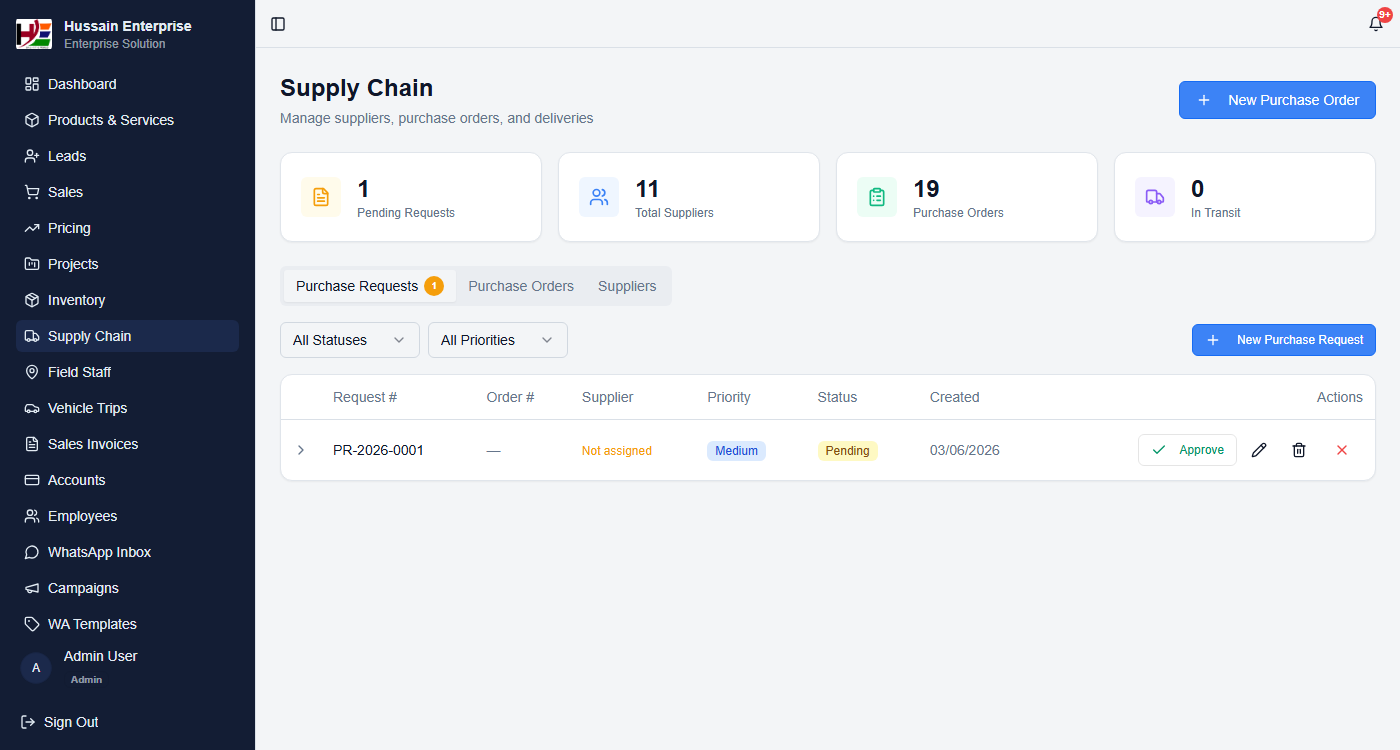Switch to the Suppliers tab

click(x=627, y=286)
